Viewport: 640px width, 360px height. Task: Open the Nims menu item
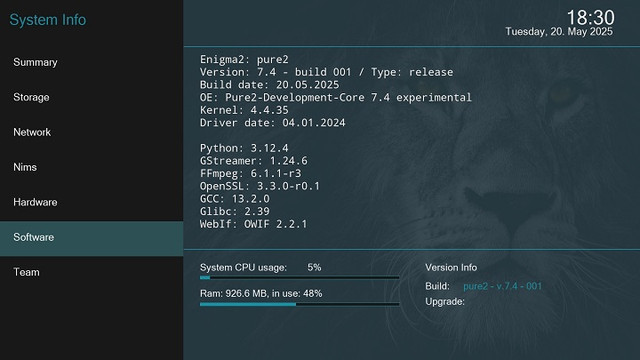coord(91,167)
